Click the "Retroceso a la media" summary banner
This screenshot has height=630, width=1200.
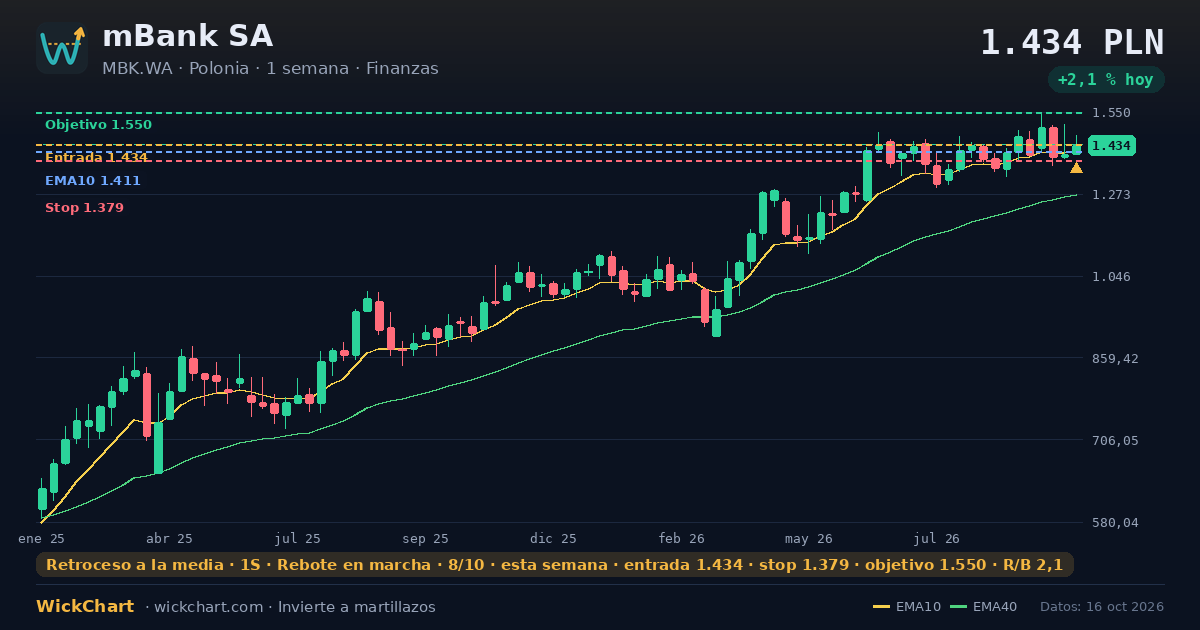(555, 565)
